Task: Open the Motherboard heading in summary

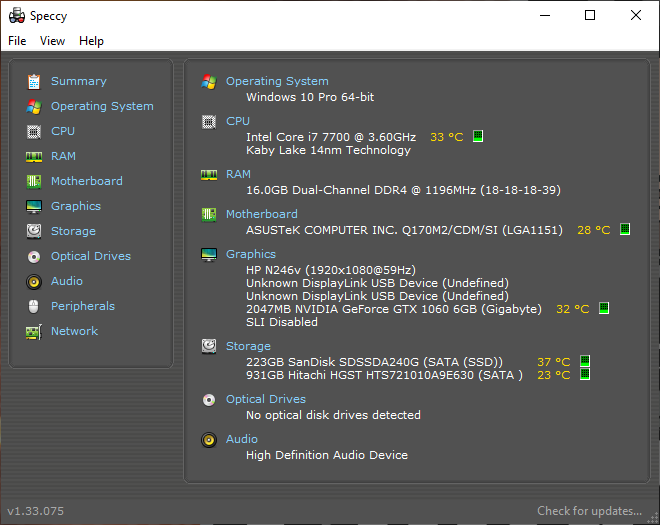Action: point(261,214)
